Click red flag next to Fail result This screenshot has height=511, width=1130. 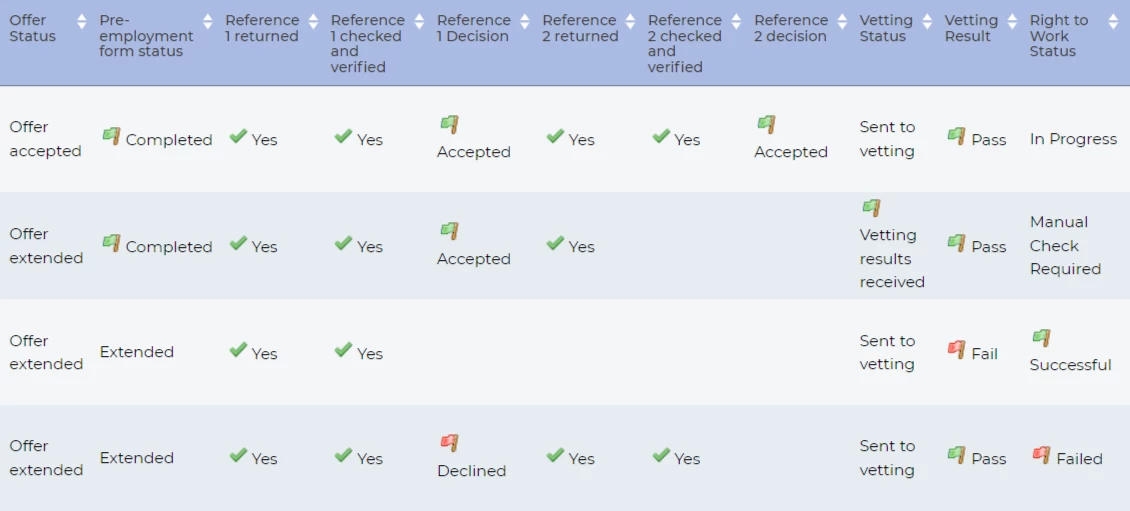coord(957,350)
